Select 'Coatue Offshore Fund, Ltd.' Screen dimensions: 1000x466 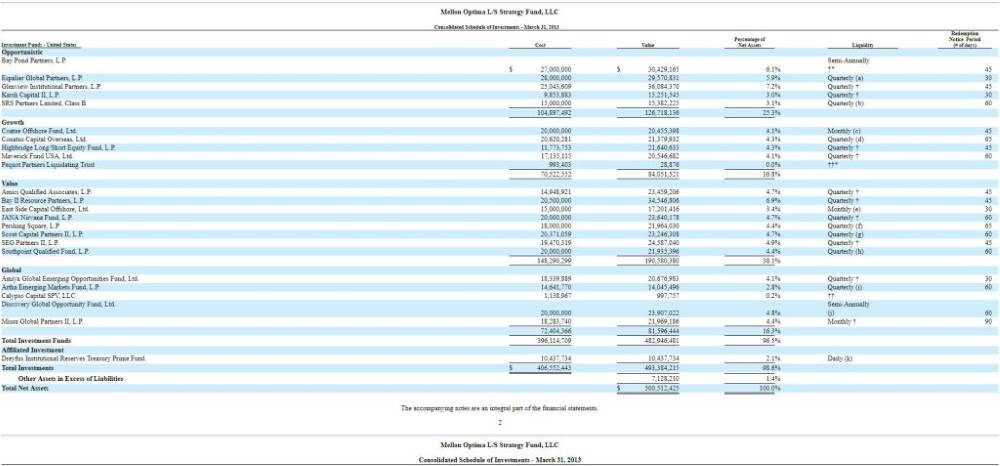coord(39,131)
